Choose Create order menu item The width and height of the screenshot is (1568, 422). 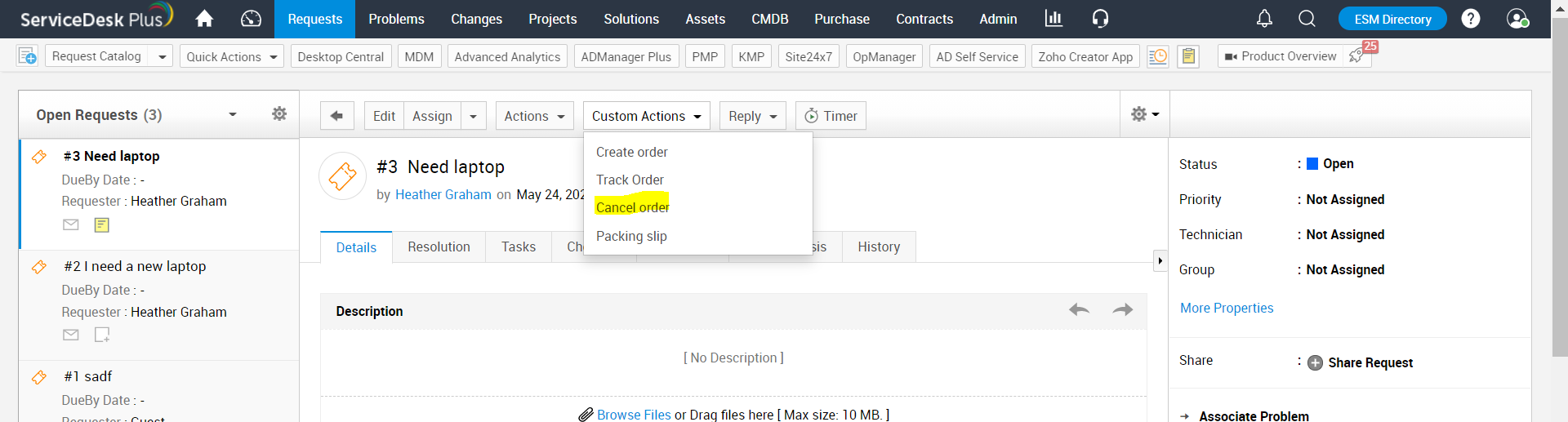coord(631,152)
